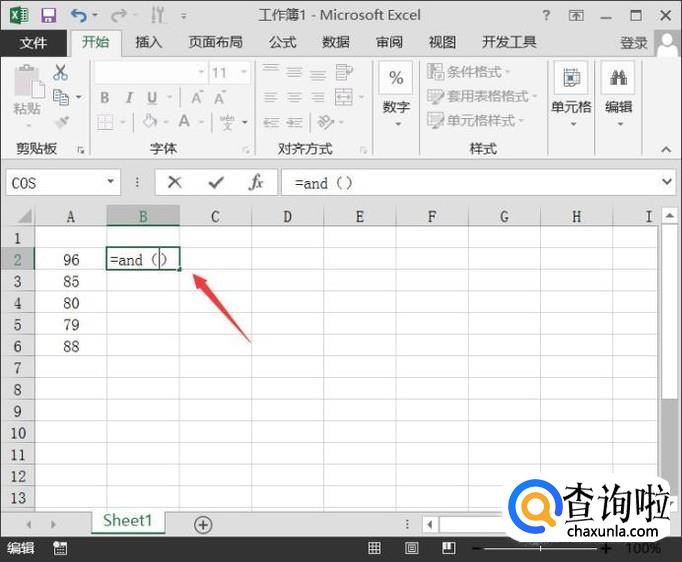Image resolution: width=682 pixels, height=562 pixels.
Task: Click the Align Right icon
Action: pos(318,97)
